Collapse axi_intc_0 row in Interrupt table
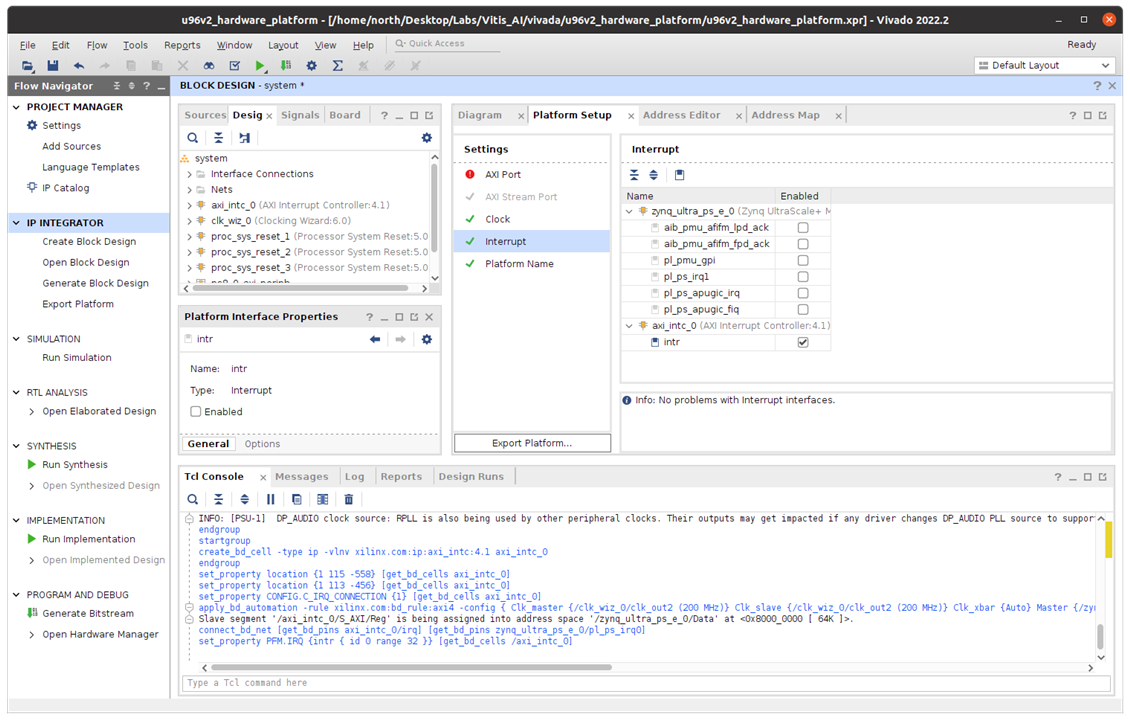The height and width of the screenshot is (720, 1130). (629, 326)
